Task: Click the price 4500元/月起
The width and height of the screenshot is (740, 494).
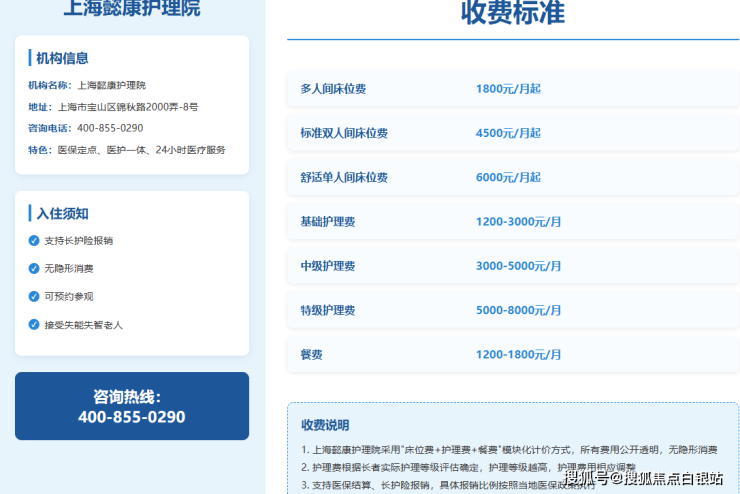Action: pos(508,133)
